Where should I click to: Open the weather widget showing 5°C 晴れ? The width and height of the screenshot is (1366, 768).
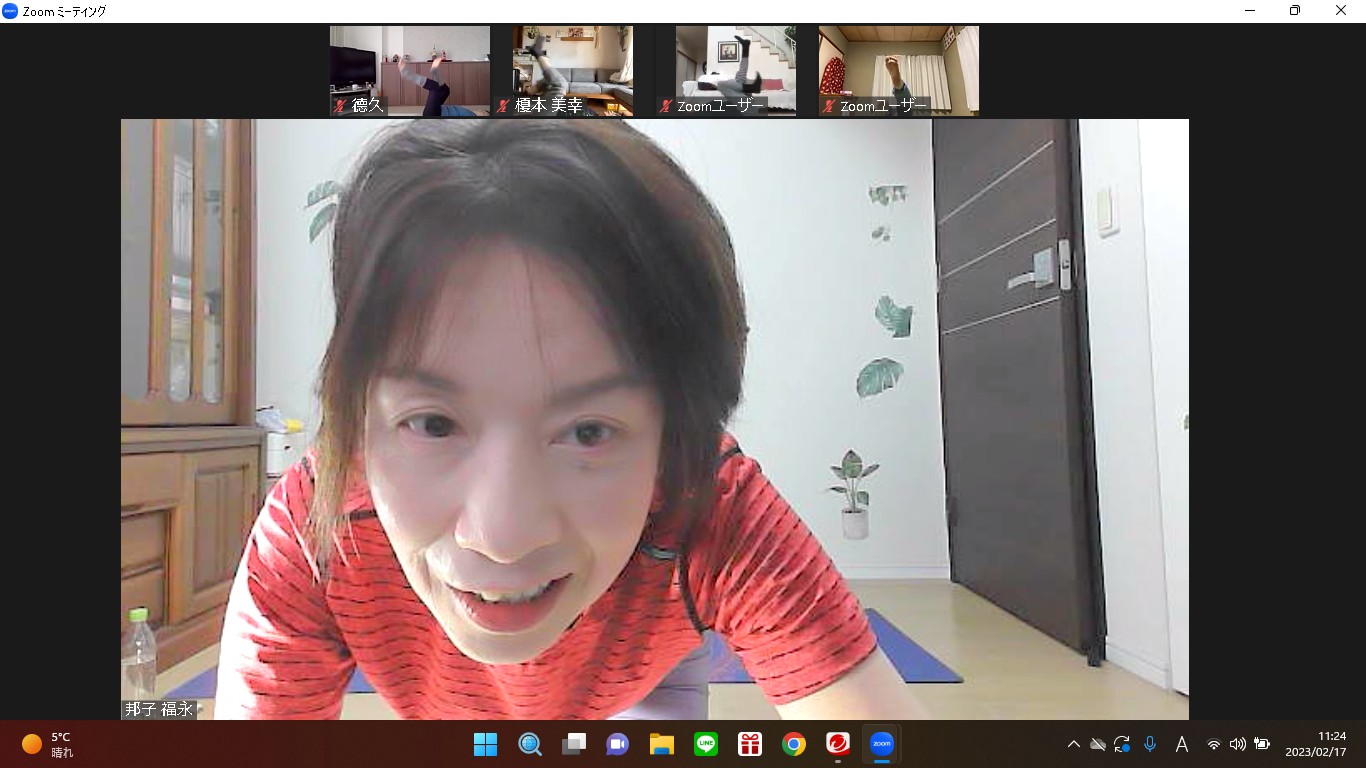(x=48, y=744)
